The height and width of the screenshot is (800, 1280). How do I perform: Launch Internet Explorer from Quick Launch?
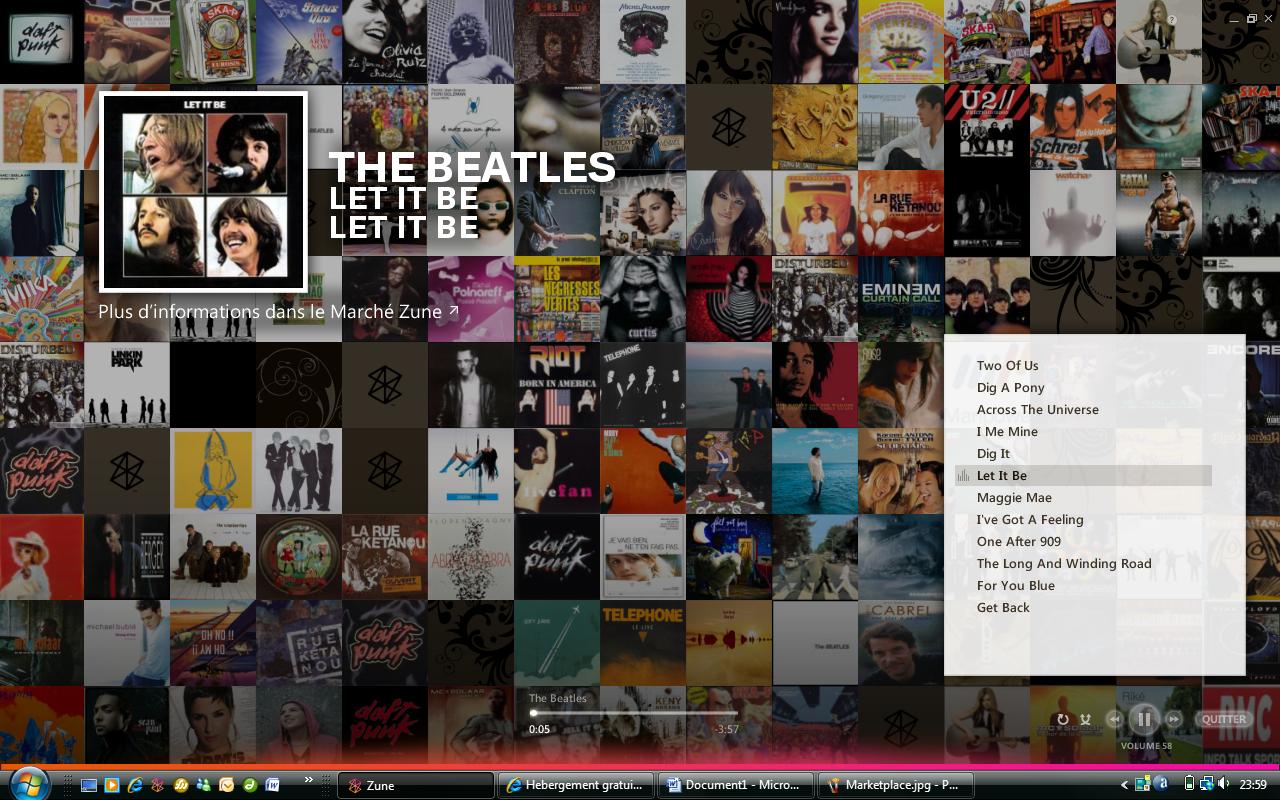[x=135, y=785]
